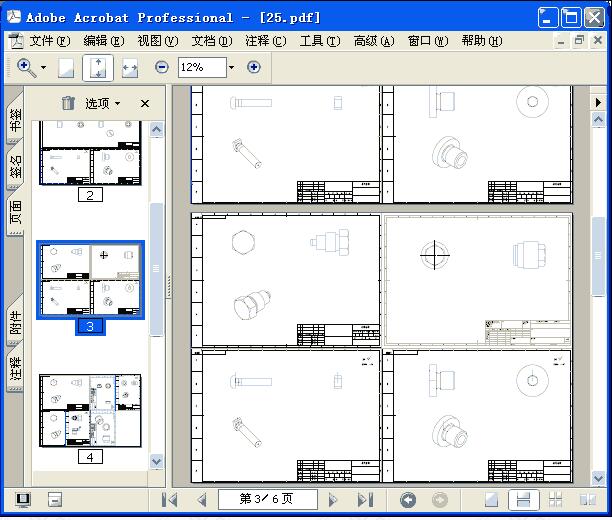Expand the 选项 options dropdown
The width and height of the screenshot is (612, 520).
102,103
